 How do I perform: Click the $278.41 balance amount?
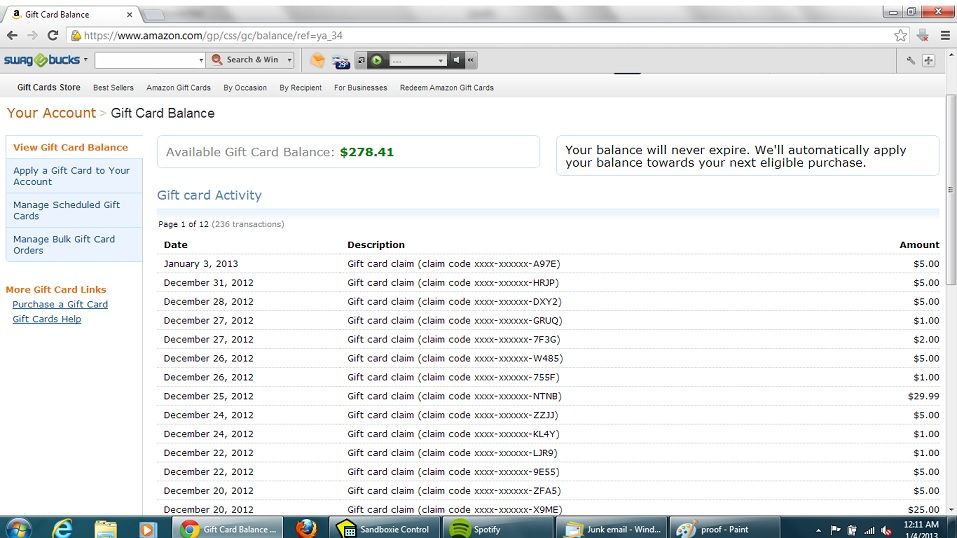click(x=367, y=152)
